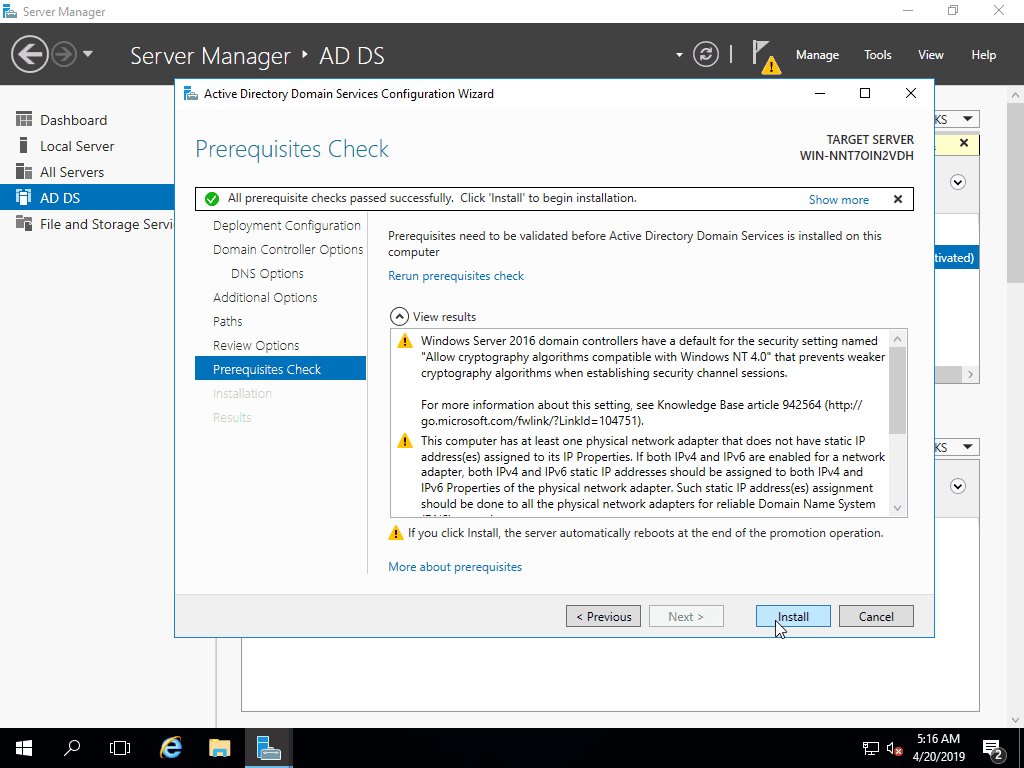This screenshot has height=768, width=1024.
Task: Launch Internet Explorer from the taskbar
Action: (x=170, y=748)
